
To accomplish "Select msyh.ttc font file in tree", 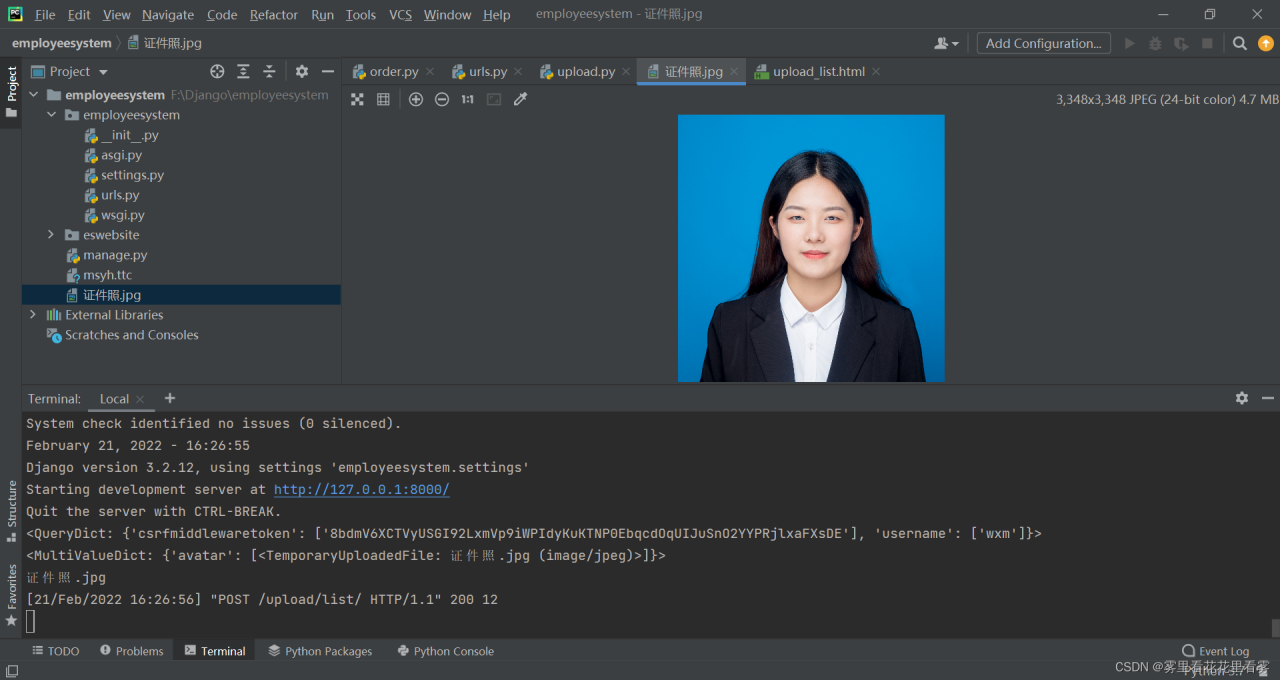I will pos(107,275).
